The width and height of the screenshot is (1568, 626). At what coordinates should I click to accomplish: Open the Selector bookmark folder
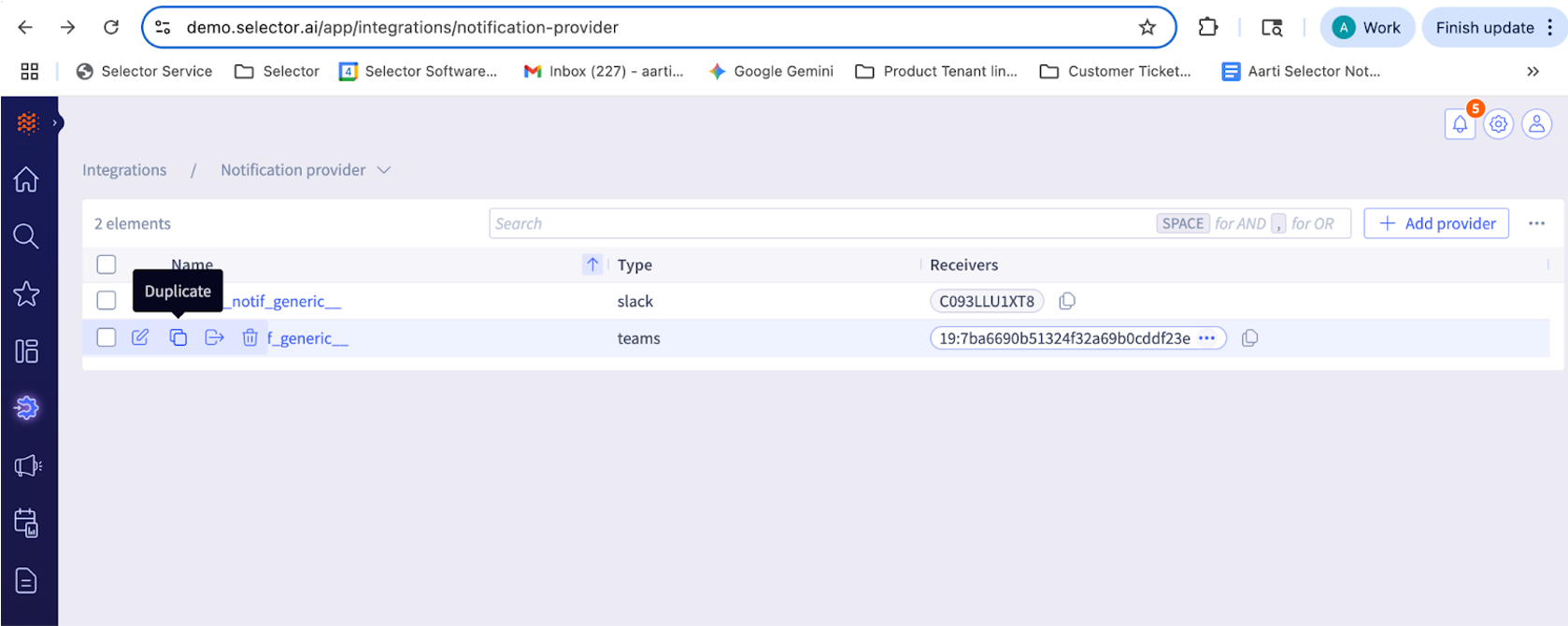(x=277, y=71)
